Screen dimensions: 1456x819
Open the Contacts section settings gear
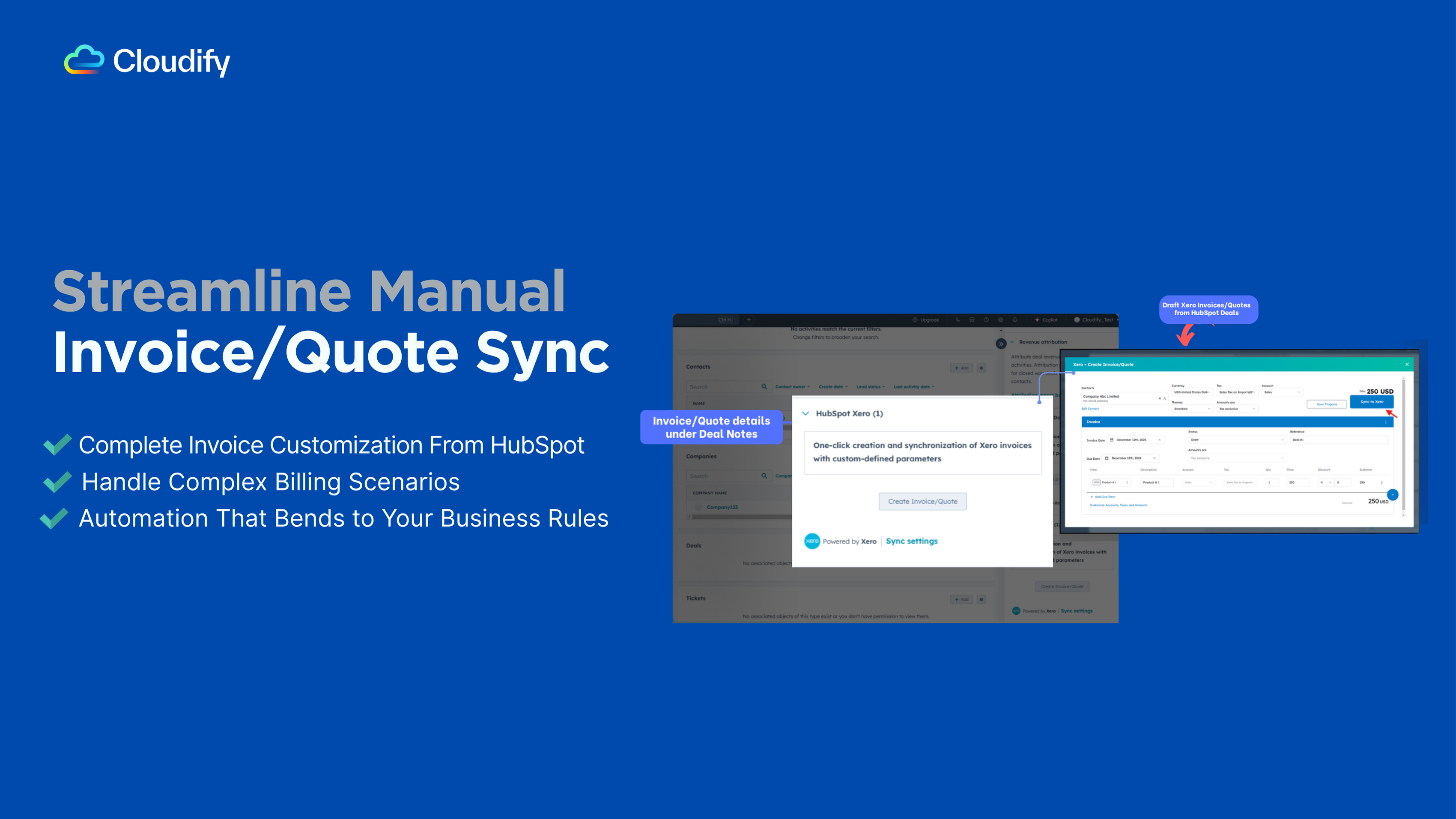click(982, 368)
